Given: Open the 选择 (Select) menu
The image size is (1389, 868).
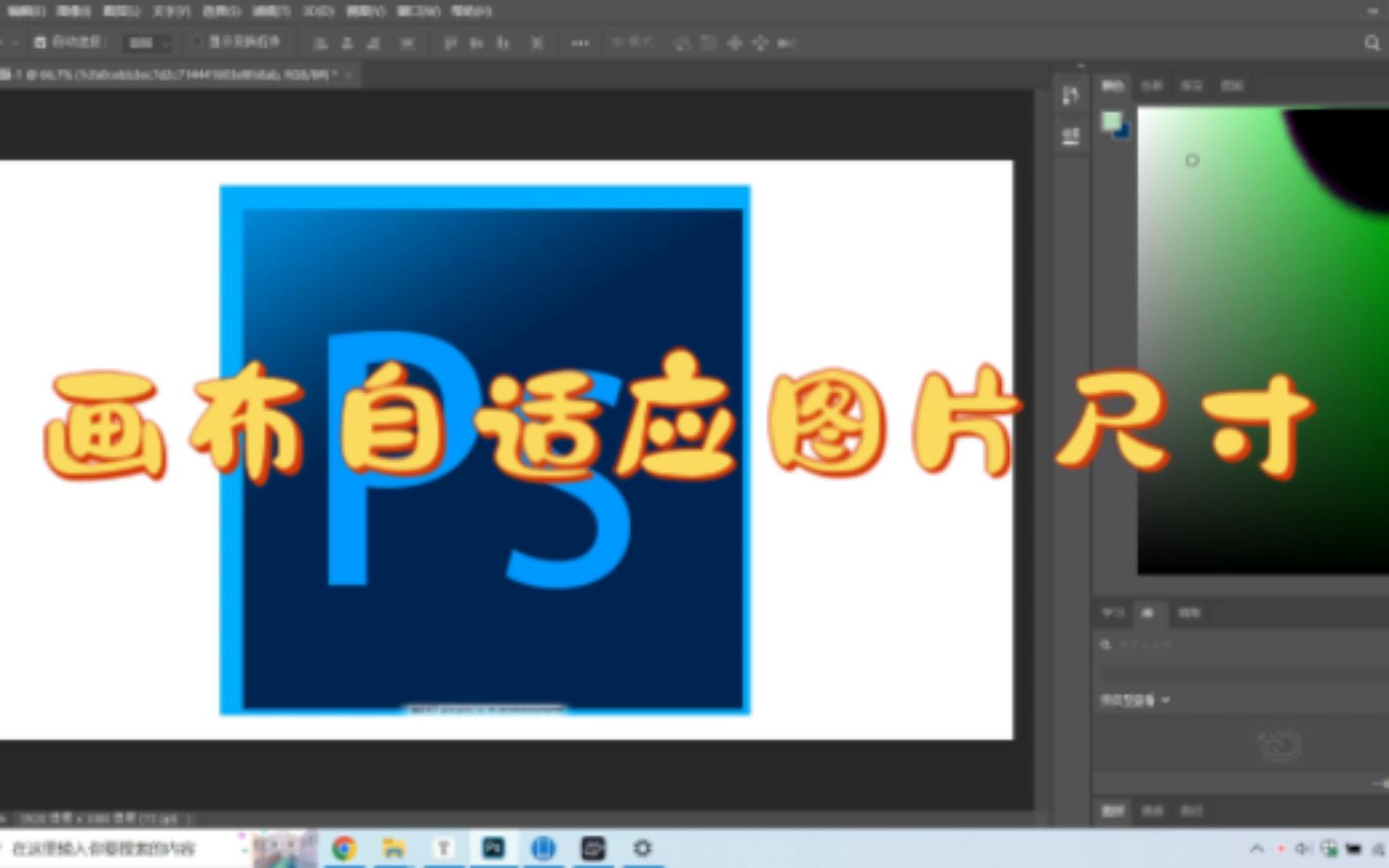Looking at the screenshot, I should pos(221,11).
